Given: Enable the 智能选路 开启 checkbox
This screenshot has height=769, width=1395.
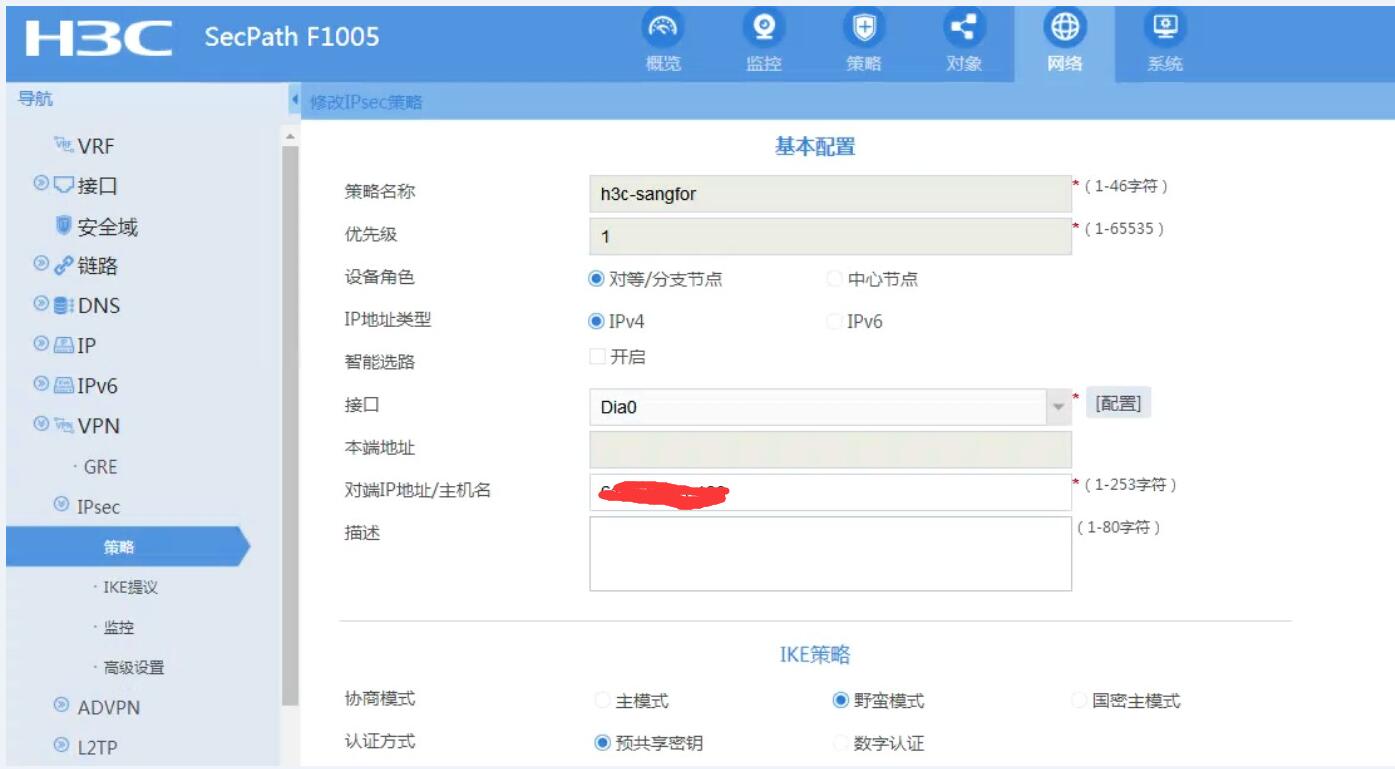Looking at the screenshot, I should (597, 357).
